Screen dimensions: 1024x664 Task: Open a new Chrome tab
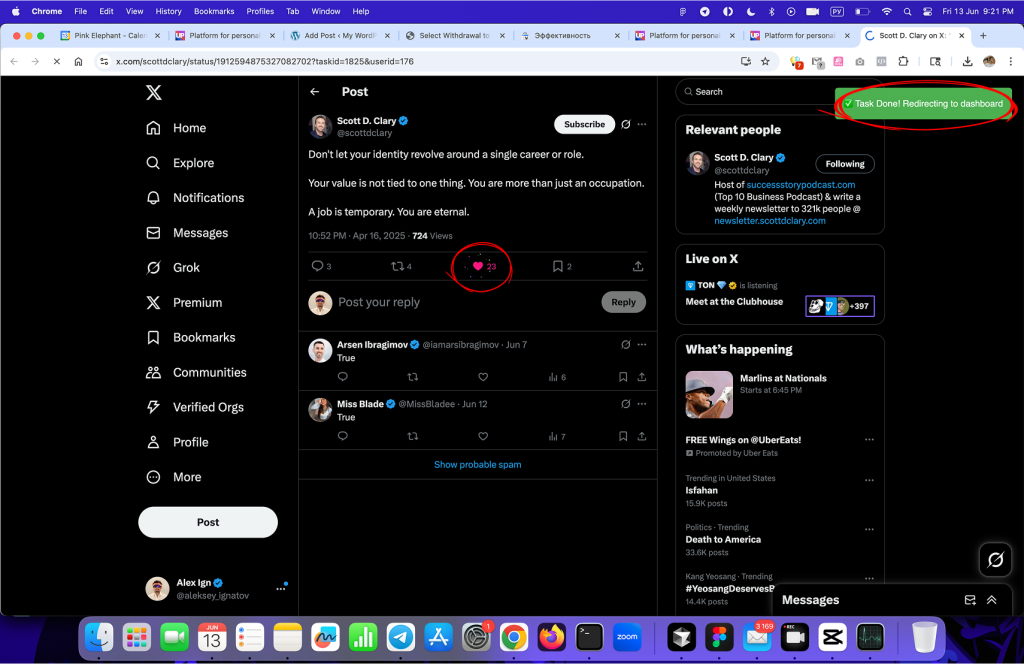pos(983,36)
